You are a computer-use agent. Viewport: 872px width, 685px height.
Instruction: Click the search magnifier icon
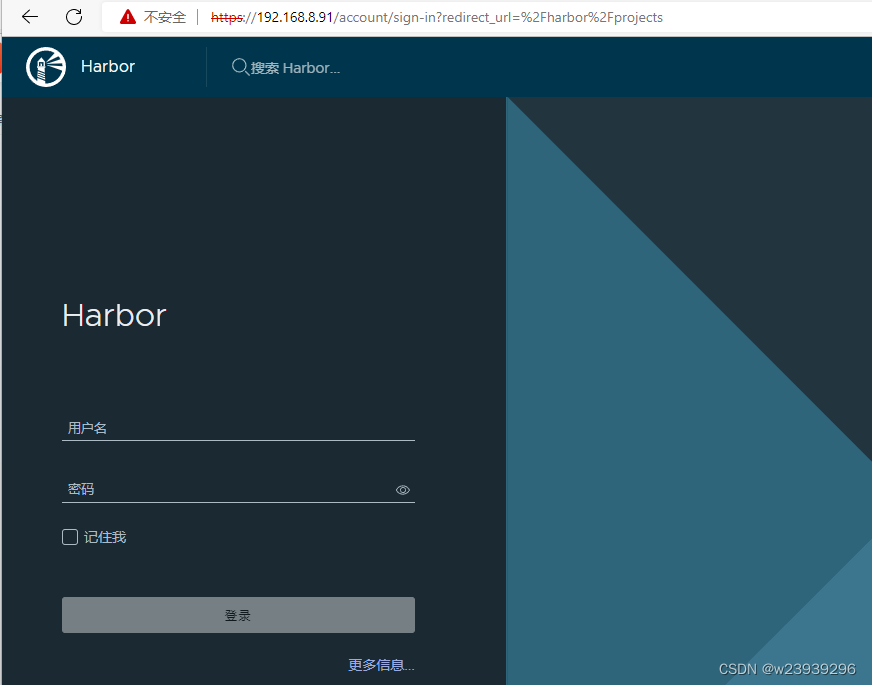point(240,67)
